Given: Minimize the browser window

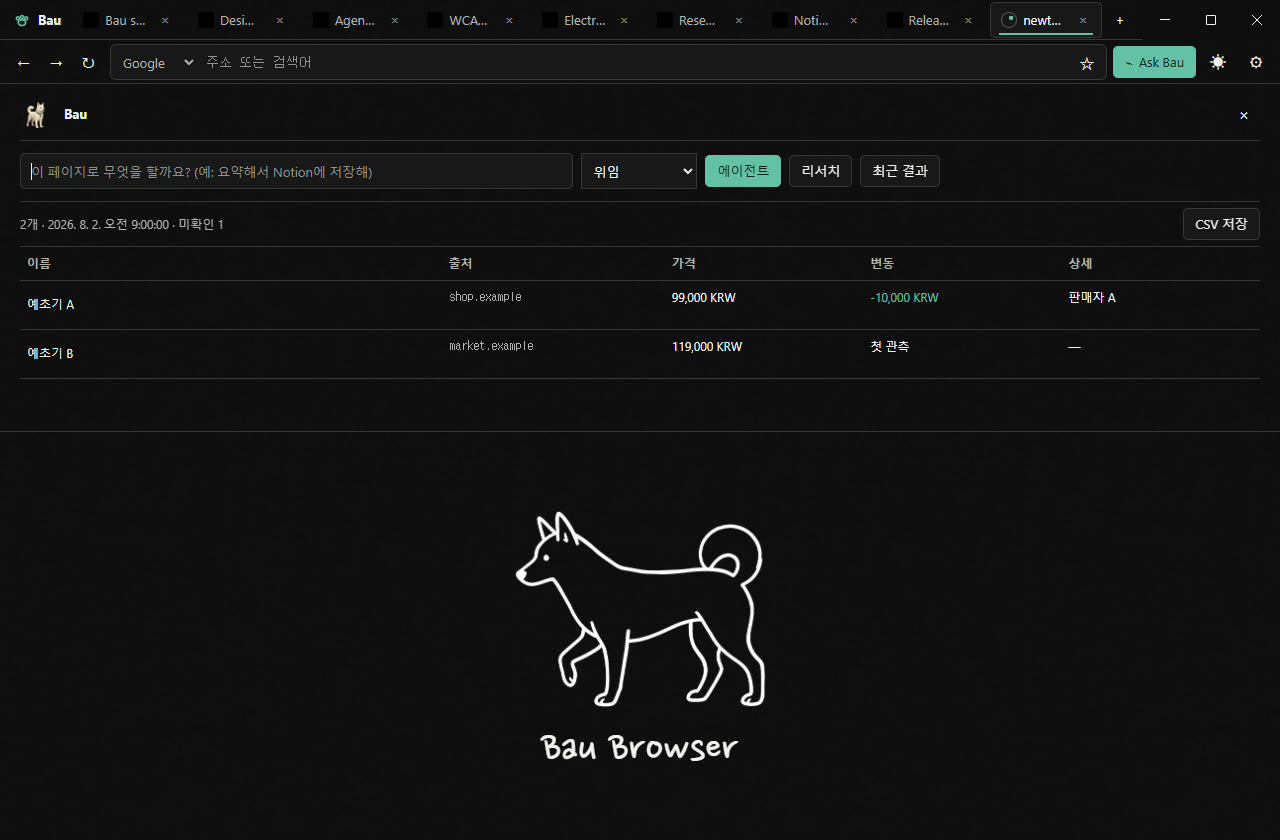Looking at the screenshot, I should pyautogui.click(x=1165, y=20).
